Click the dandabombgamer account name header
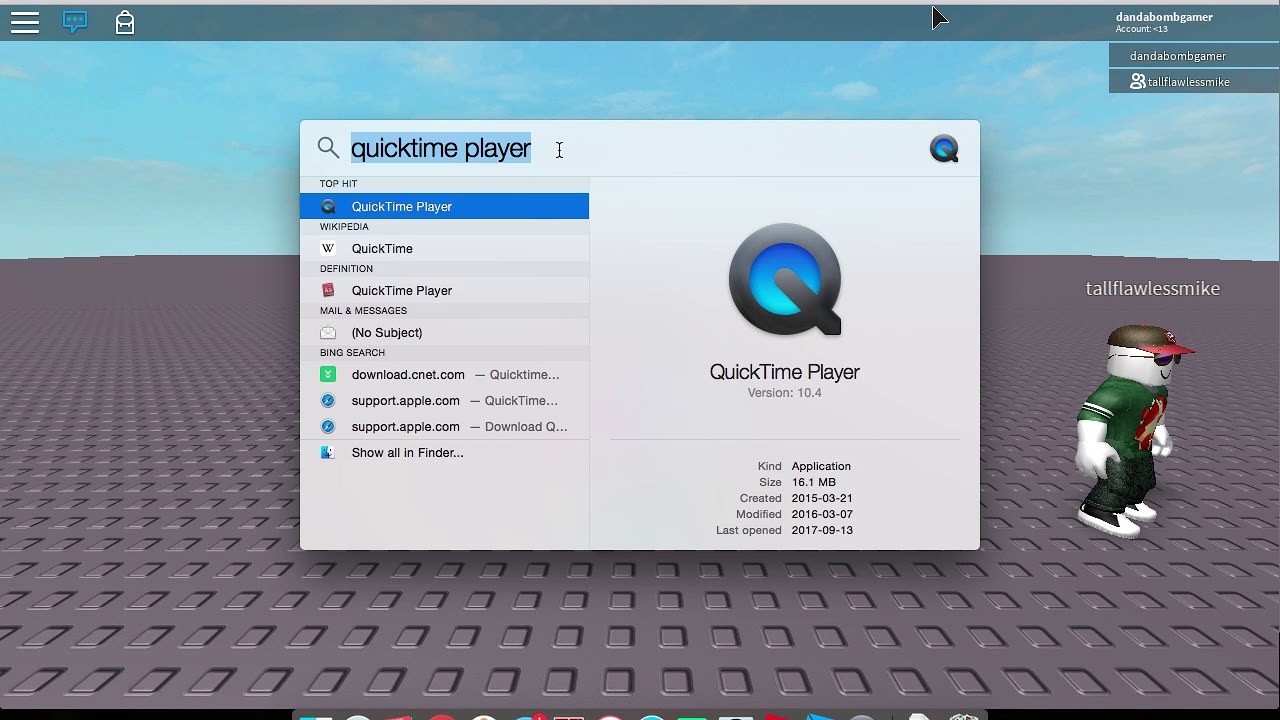This screenshot has height=720, width=1280. [1164, 17]
